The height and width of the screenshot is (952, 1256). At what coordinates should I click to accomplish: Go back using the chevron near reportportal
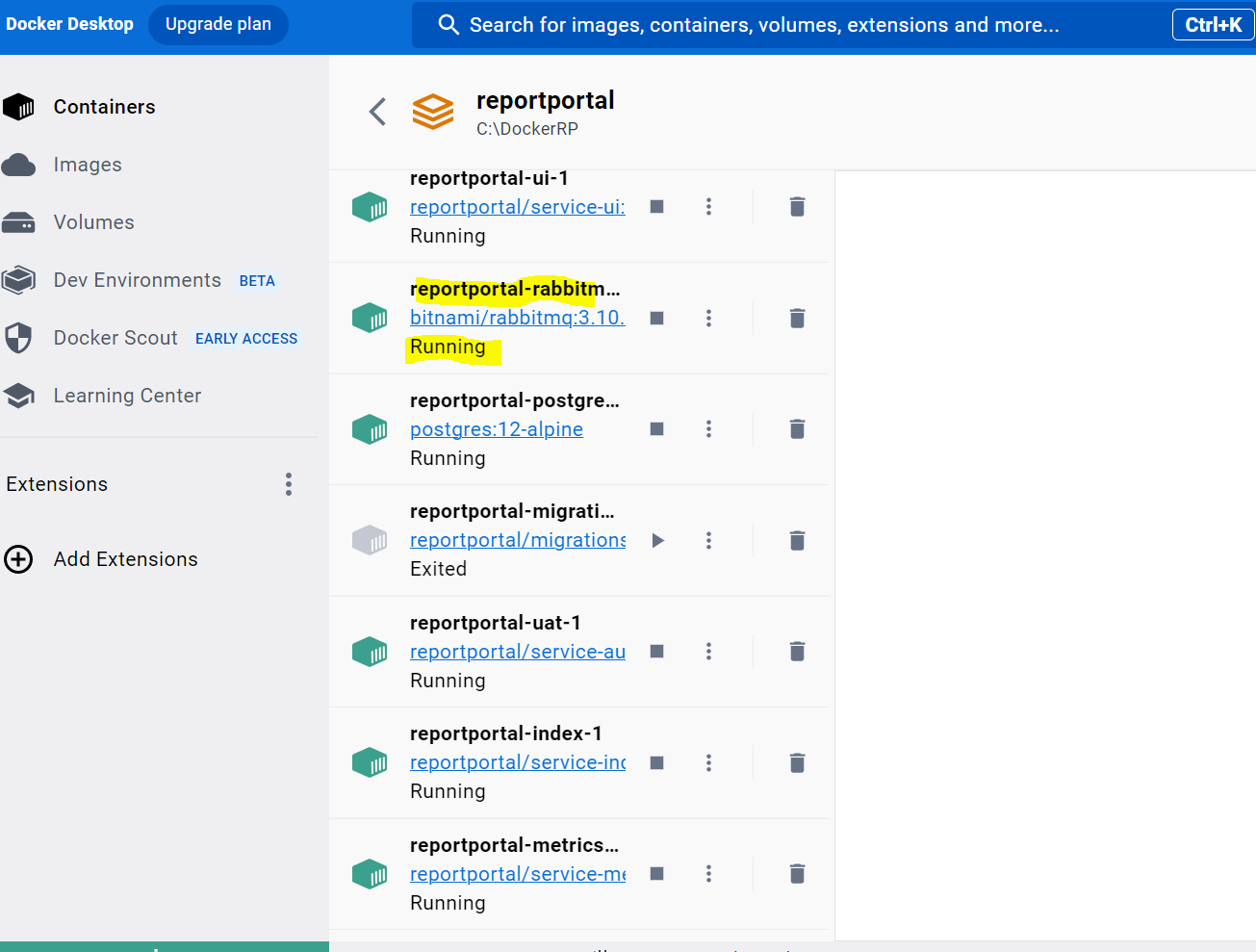coord(376,112)
